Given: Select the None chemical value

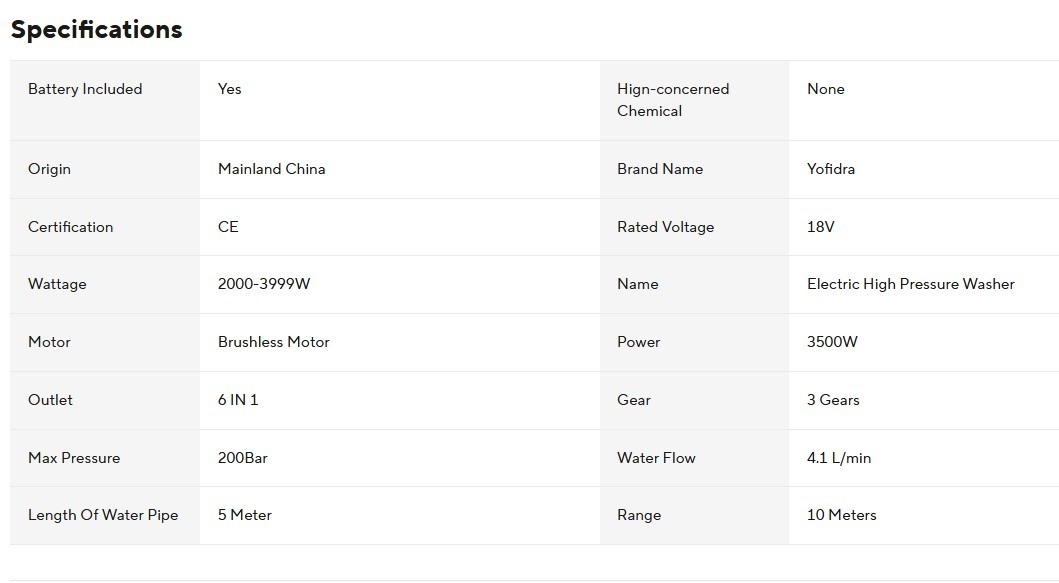Looking at the screenshot, I should pyautogui.click(x=825, y=89).
